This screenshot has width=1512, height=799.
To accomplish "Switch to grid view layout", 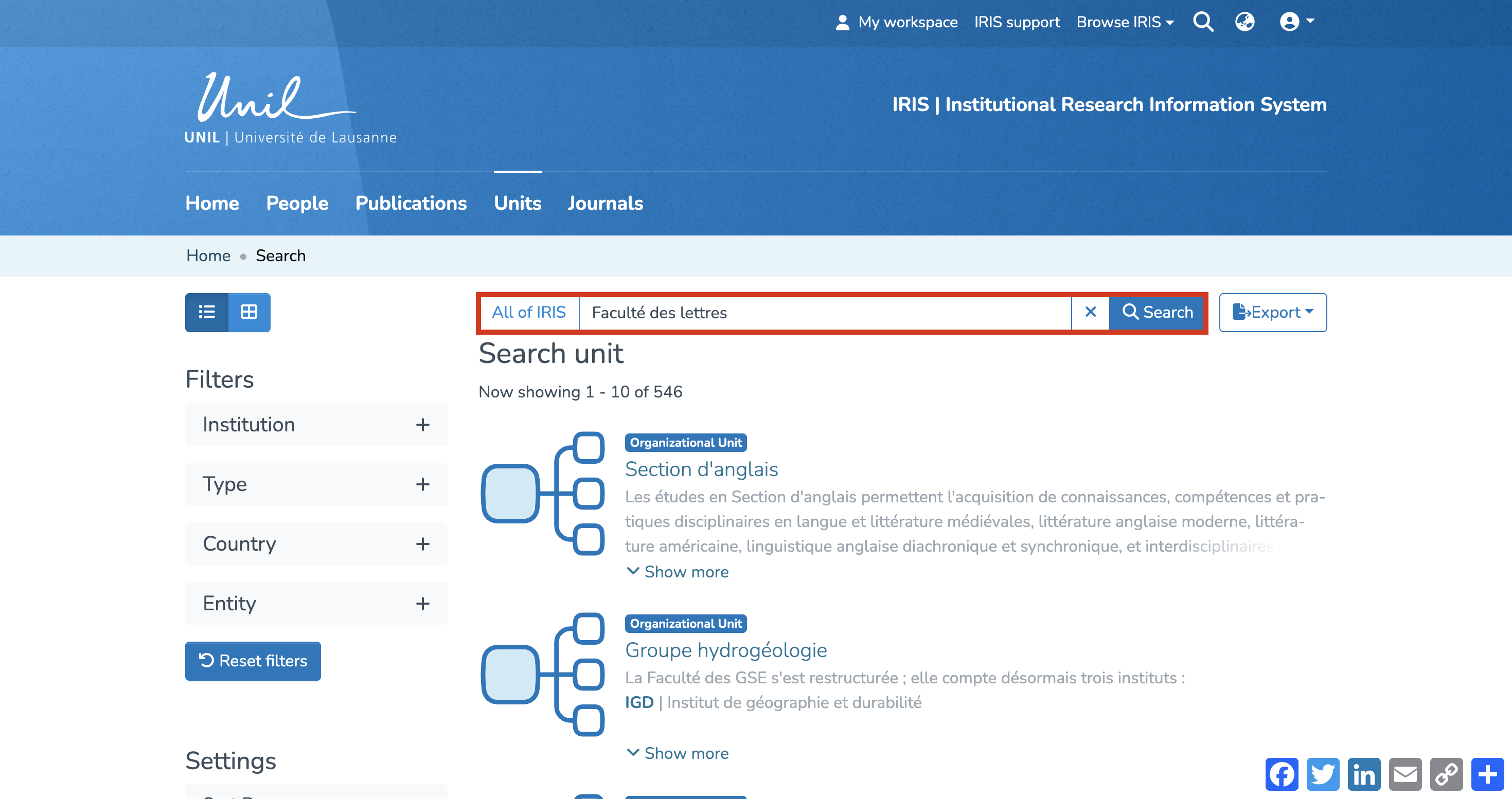I will coord(249,312).
